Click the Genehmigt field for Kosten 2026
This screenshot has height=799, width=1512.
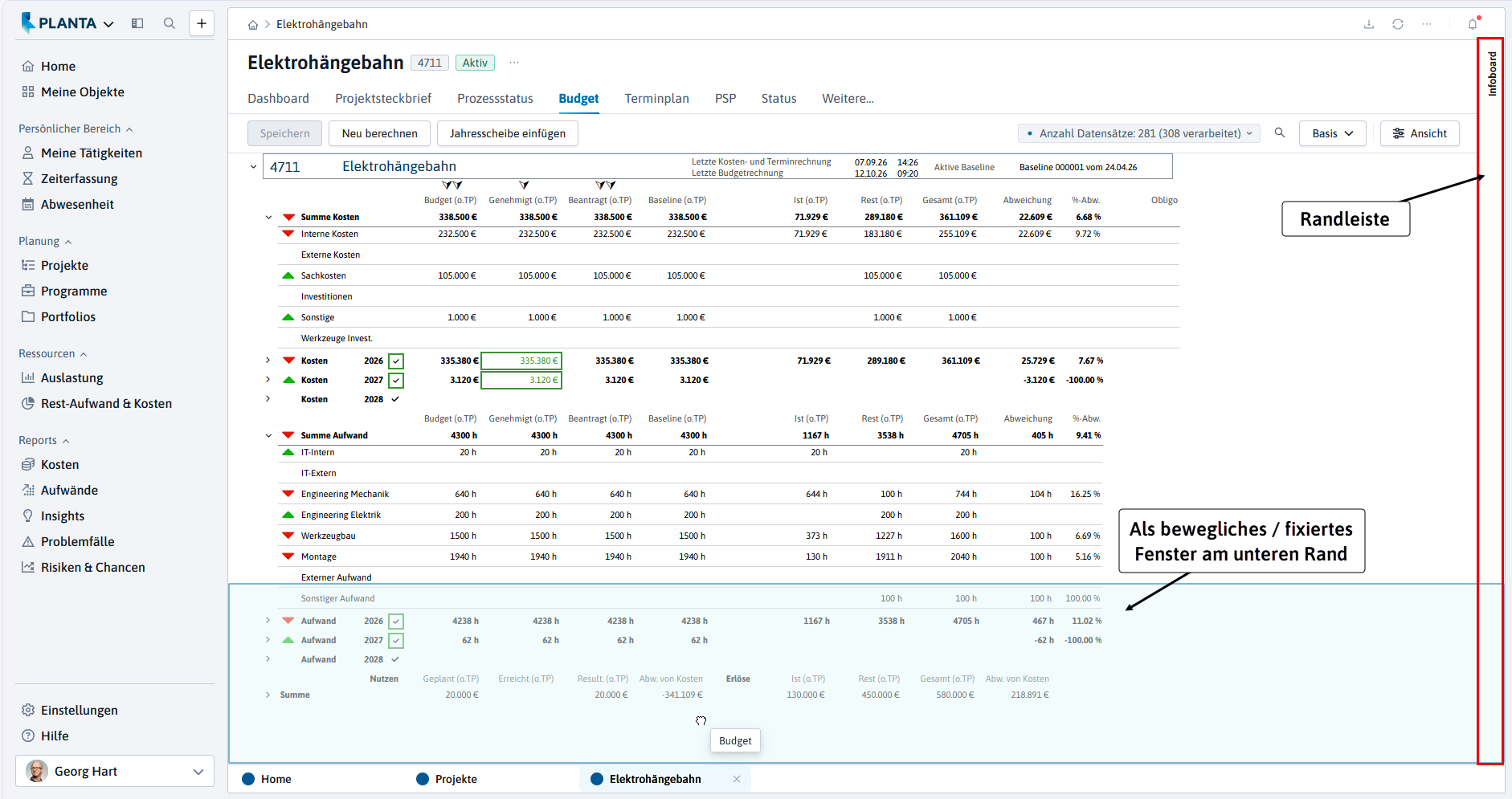[x=521, y=361]
